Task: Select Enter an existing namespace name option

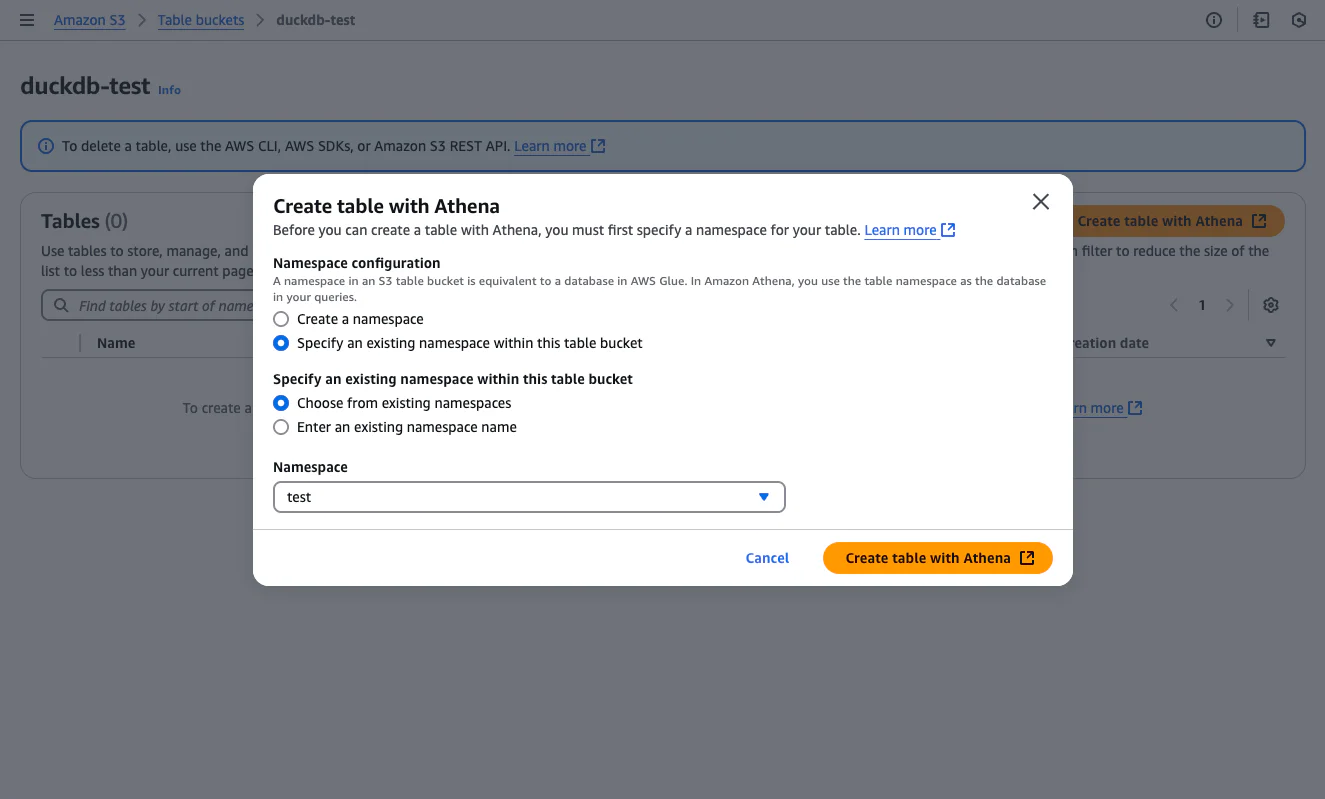Action: (281, 427)
